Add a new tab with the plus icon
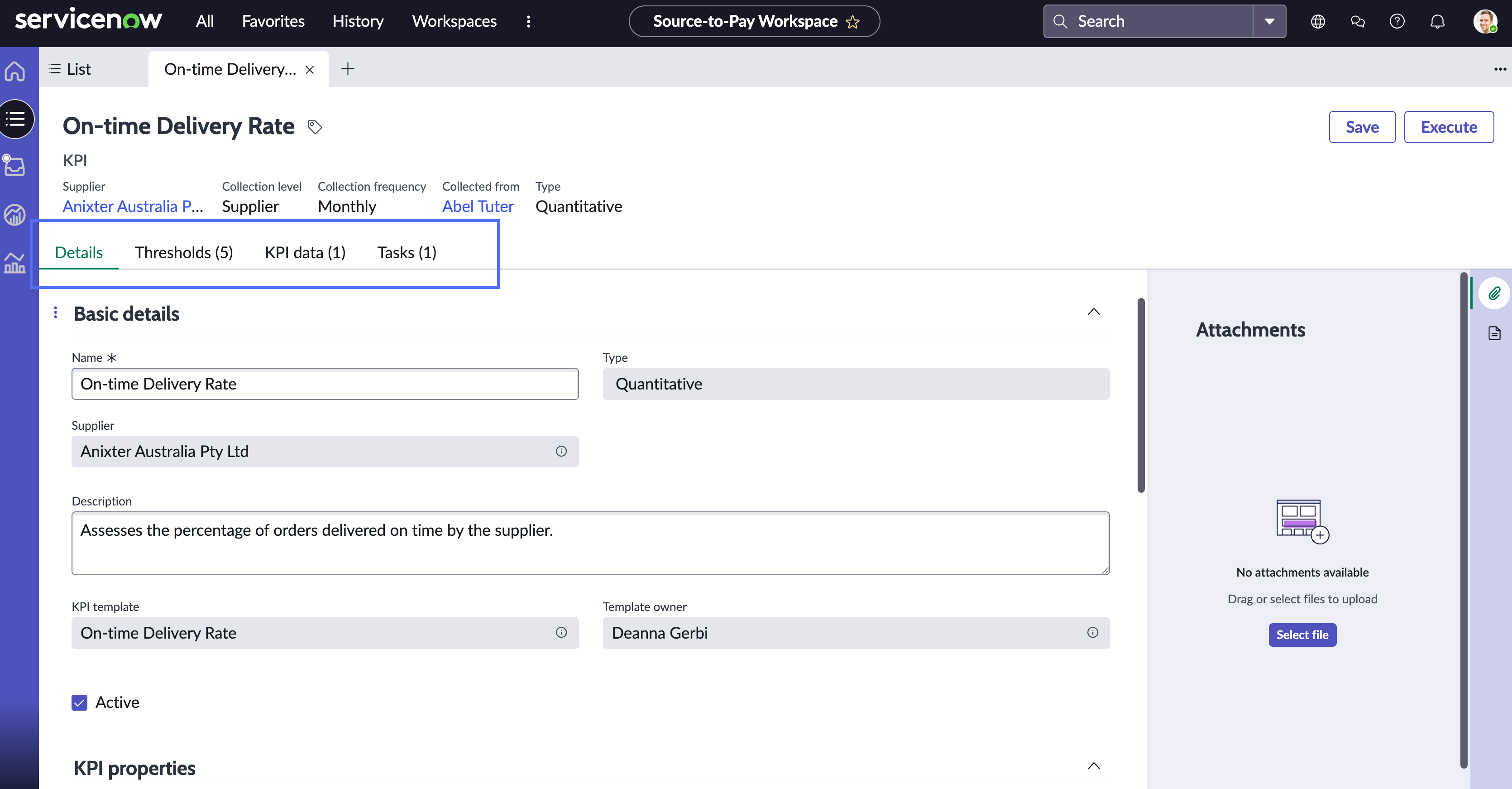The image size is (1512, 789). coord(348,69)
